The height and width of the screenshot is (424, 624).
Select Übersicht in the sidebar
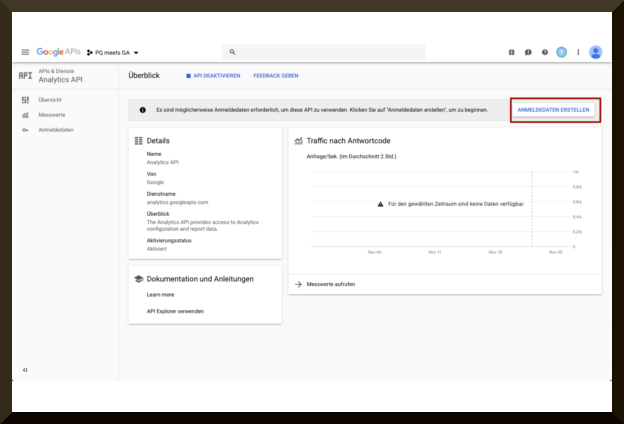coord(50,100)
